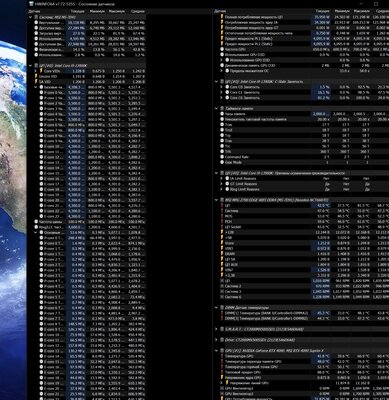Click the right pane Текущее column header
Screen dimensions: 389x400
pyautogui.click(x=322, y=11)
